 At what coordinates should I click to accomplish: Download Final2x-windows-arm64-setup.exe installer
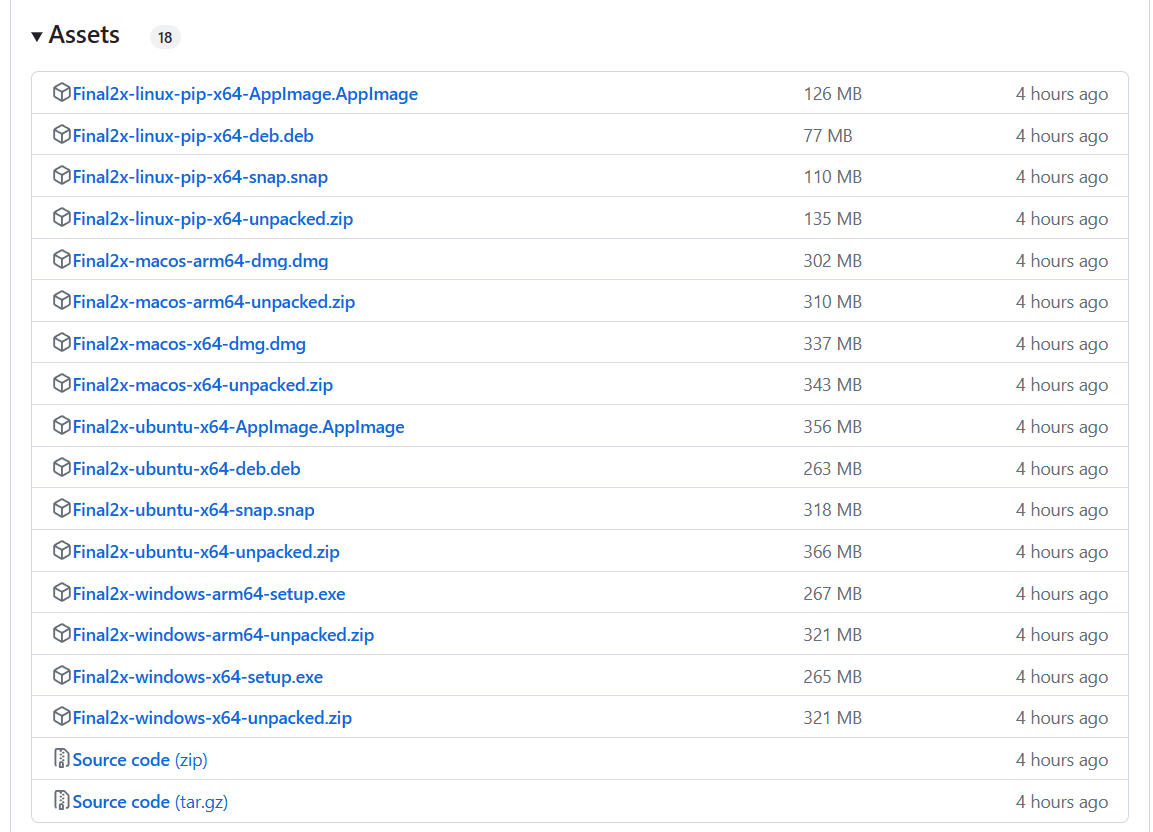(209, 594)
